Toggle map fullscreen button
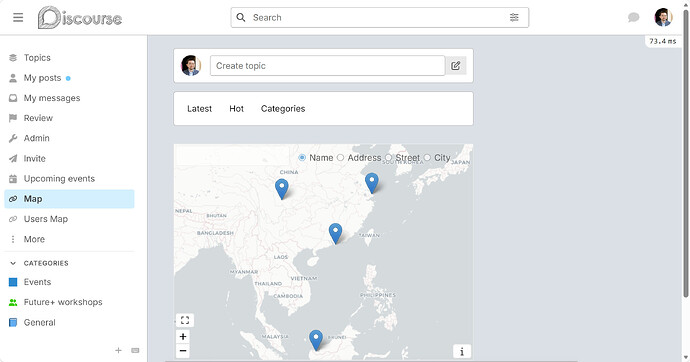 pyautogui.click(x=185, y=320)
